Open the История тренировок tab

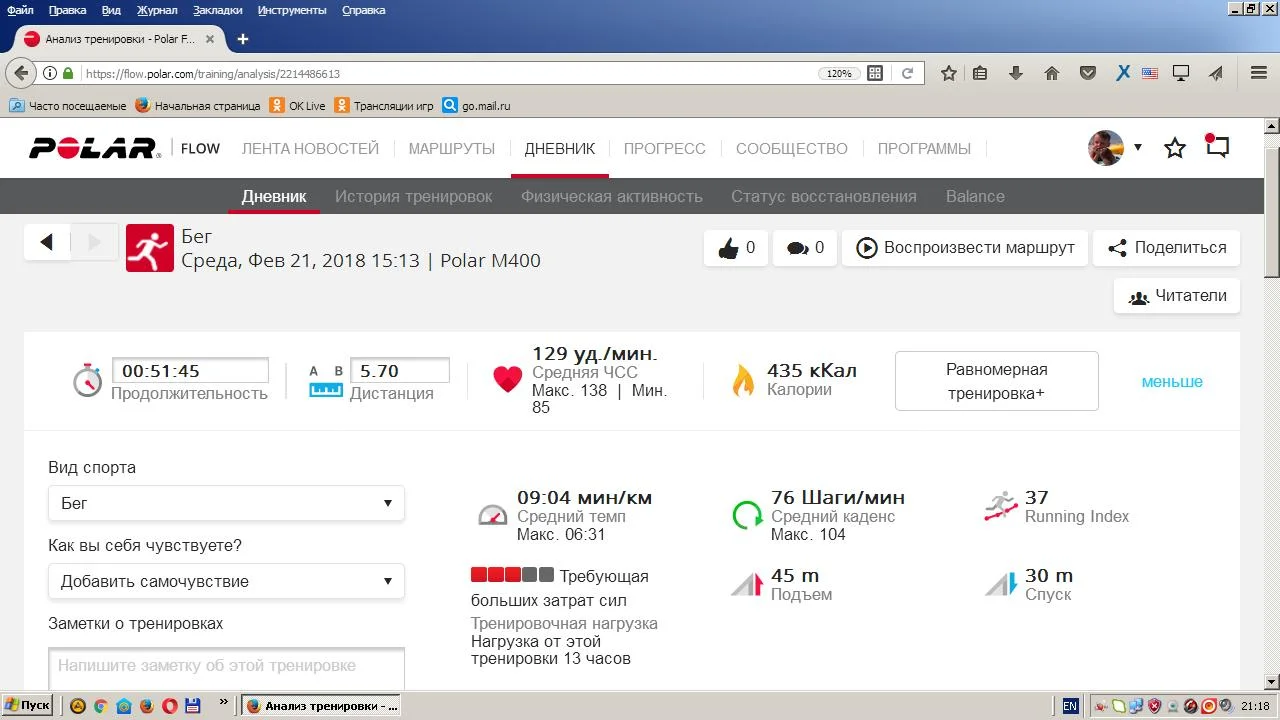(x=413, y=197)
